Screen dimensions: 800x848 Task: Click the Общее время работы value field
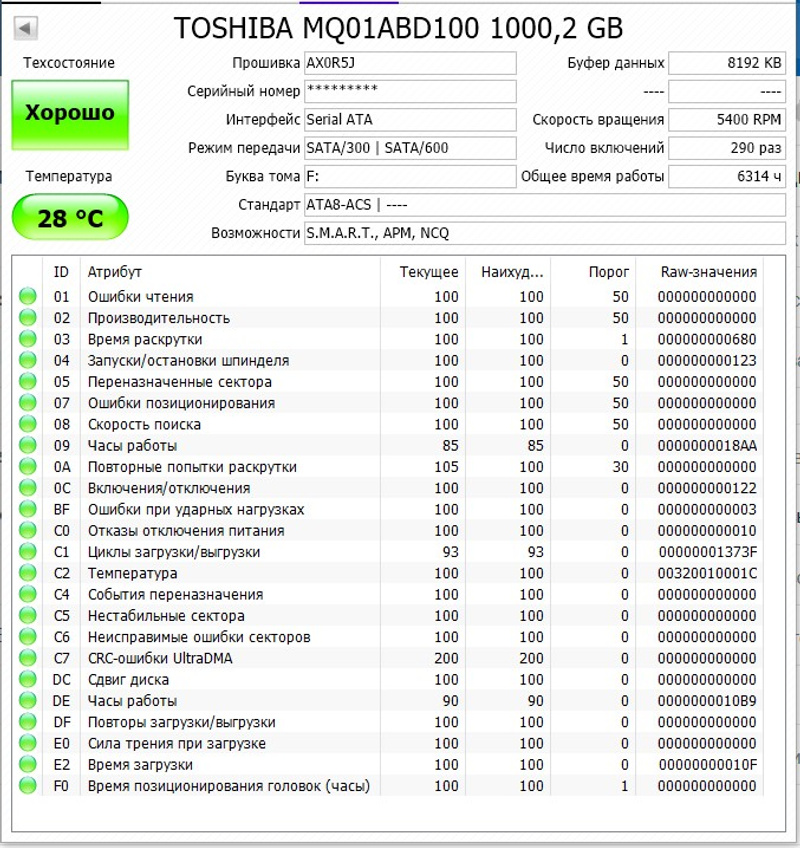click(x=727, y=177)
